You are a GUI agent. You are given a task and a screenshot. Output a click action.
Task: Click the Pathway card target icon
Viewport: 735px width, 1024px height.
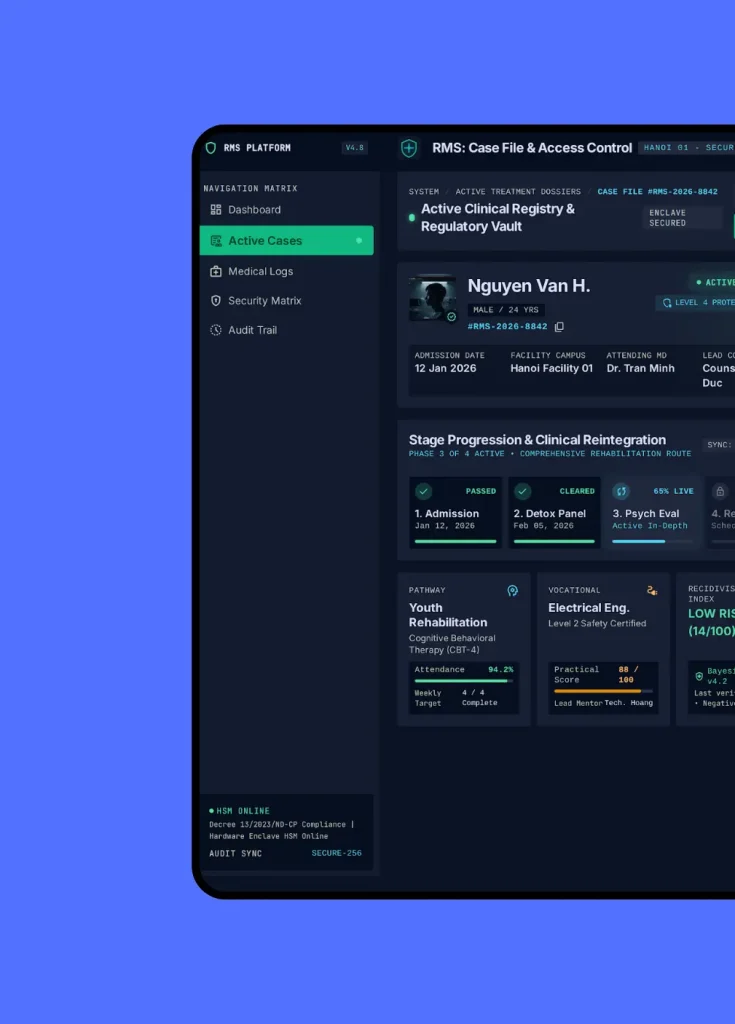[513, 591]
